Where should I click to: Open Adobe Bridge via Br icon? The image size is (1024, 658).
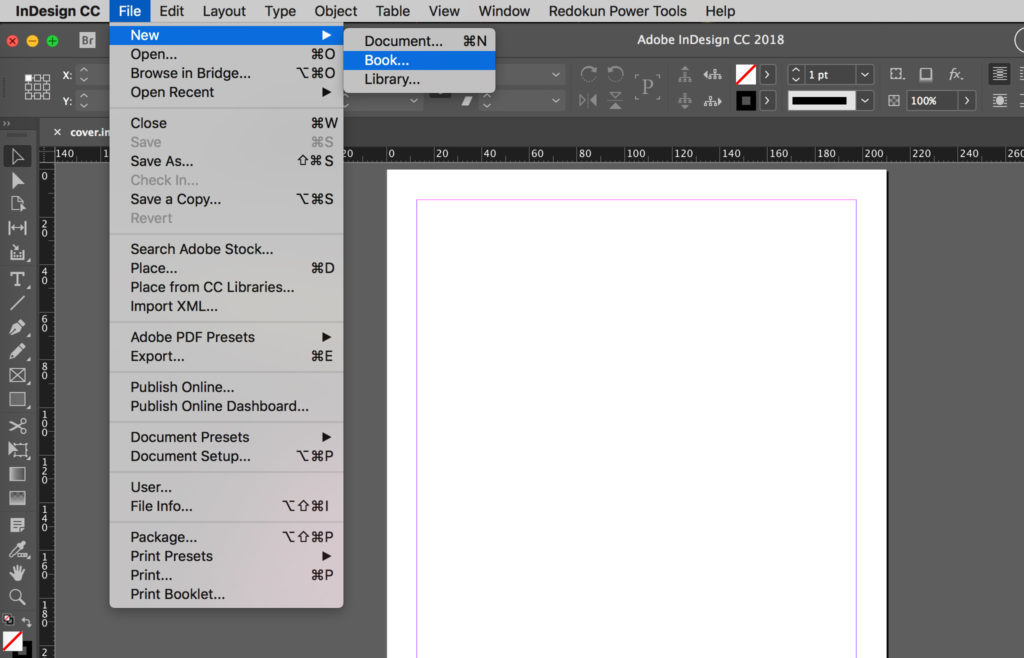coord(88,40)
